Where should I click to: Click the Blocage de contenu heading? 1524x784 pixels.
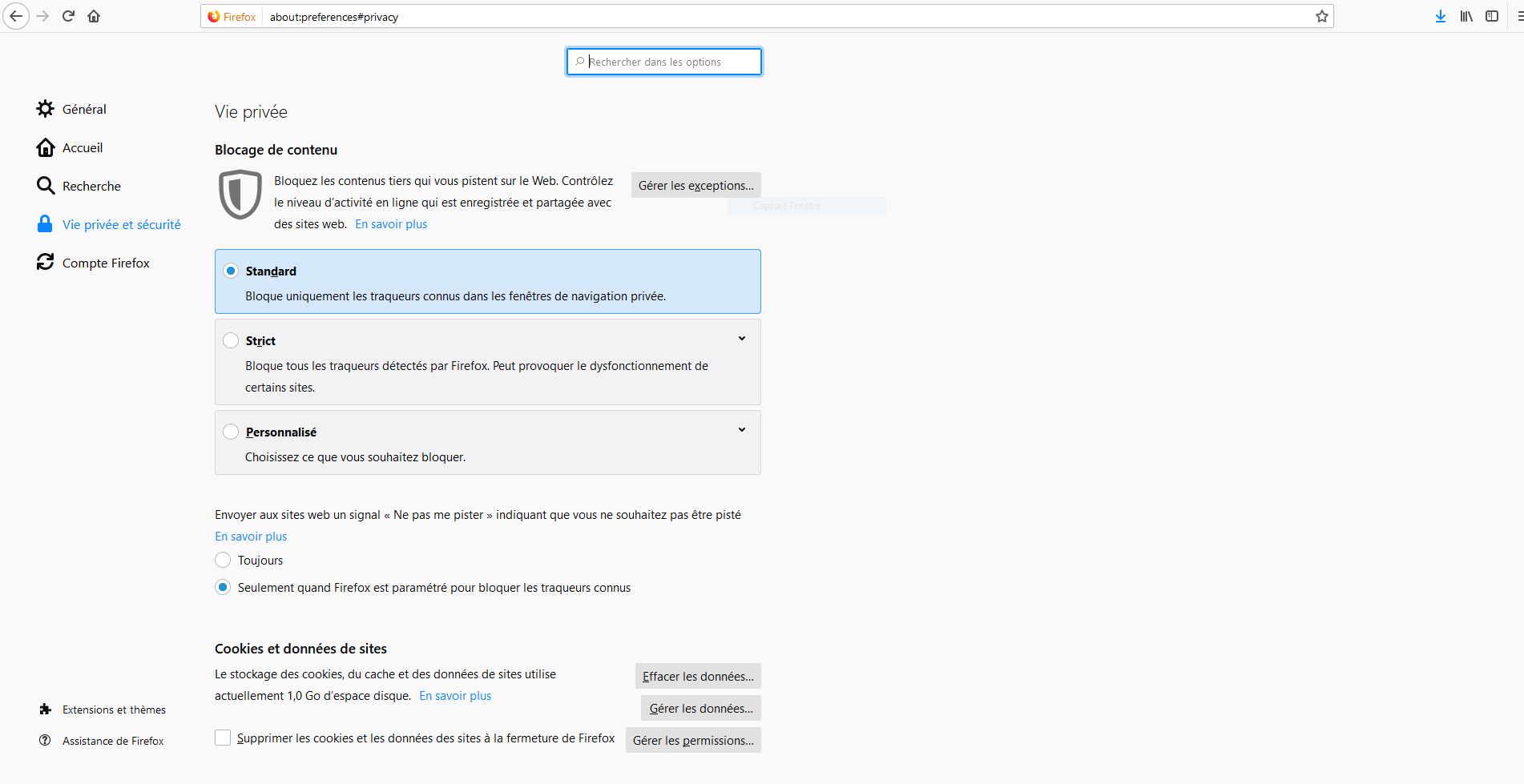(x=276, y=150)
